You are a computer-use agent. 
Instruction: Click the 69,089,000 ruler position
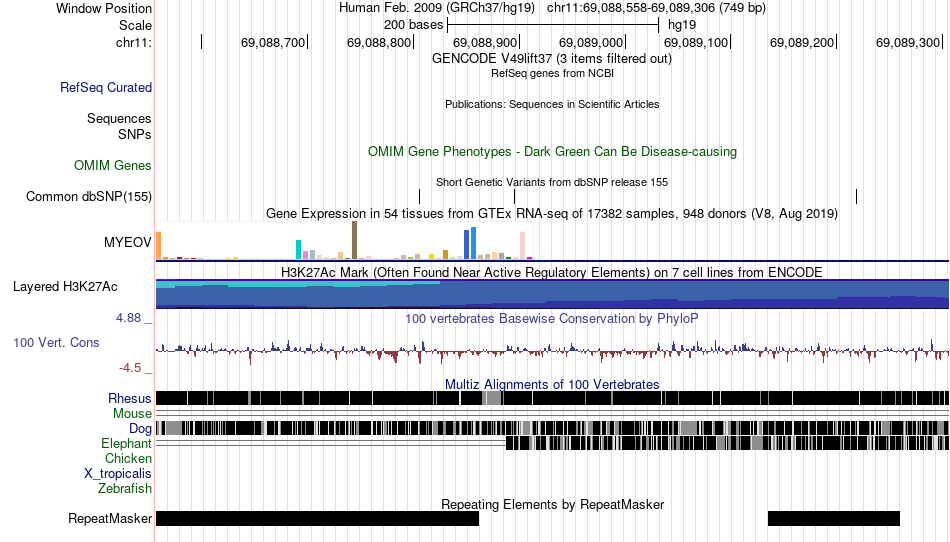[591, 42]
